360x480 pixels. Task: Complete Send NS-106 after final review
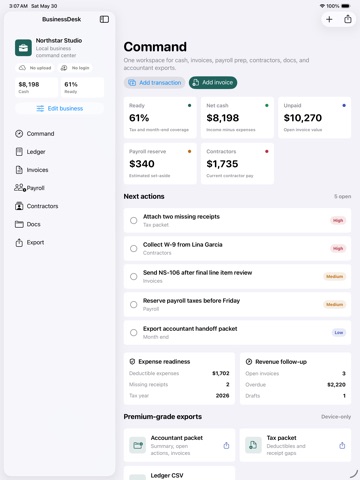coord(134,276)
